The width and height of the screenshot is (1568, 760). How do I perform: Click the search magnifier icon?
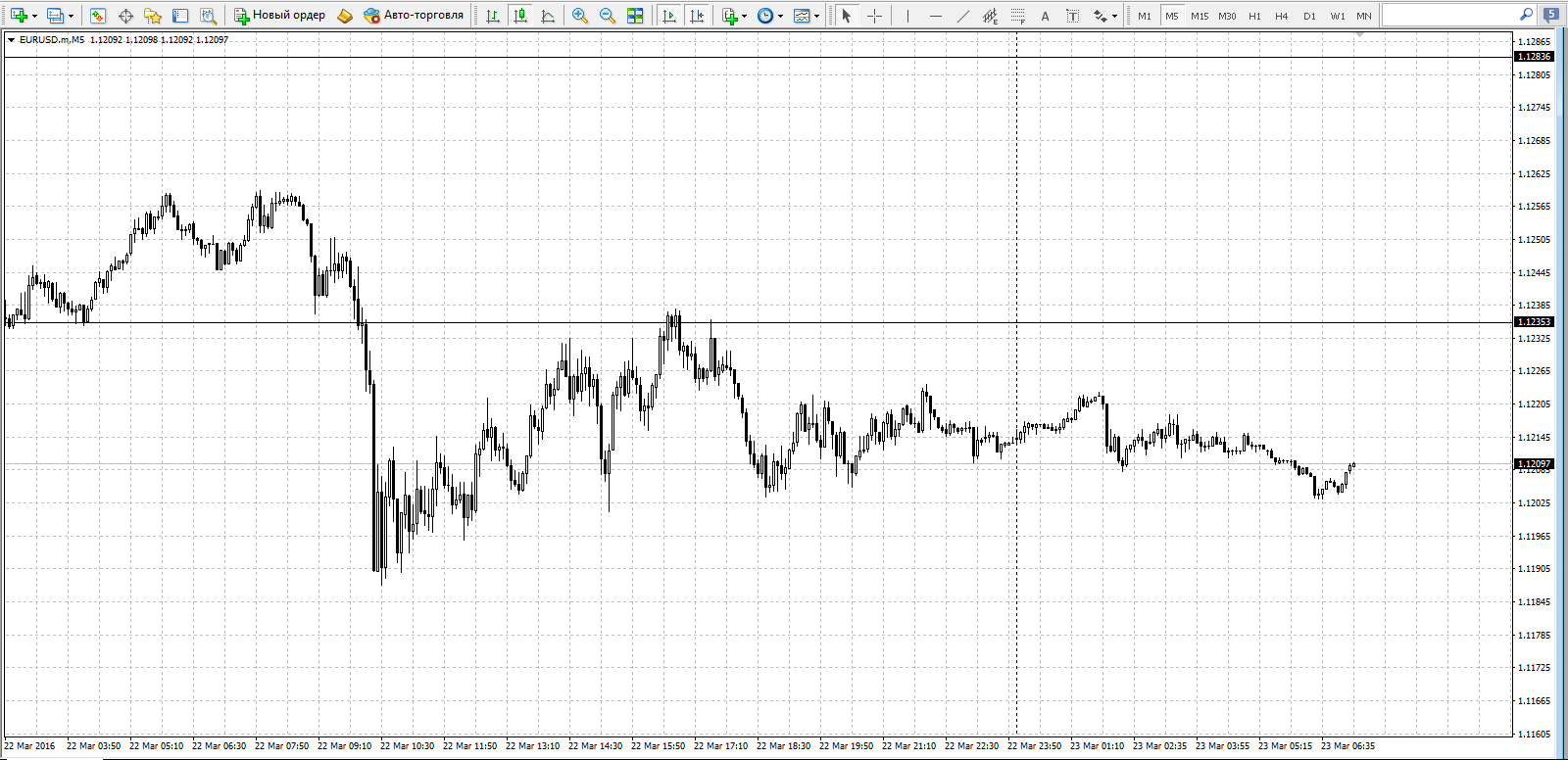[1526, 15]
